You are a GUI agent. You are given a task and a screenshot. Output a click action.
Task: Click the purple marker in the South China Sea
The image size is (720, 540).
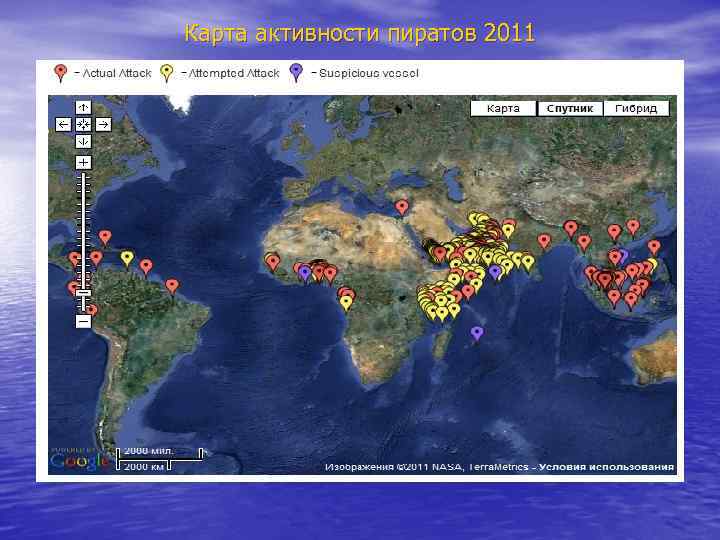pyautogui.click(x=623, y=255)
